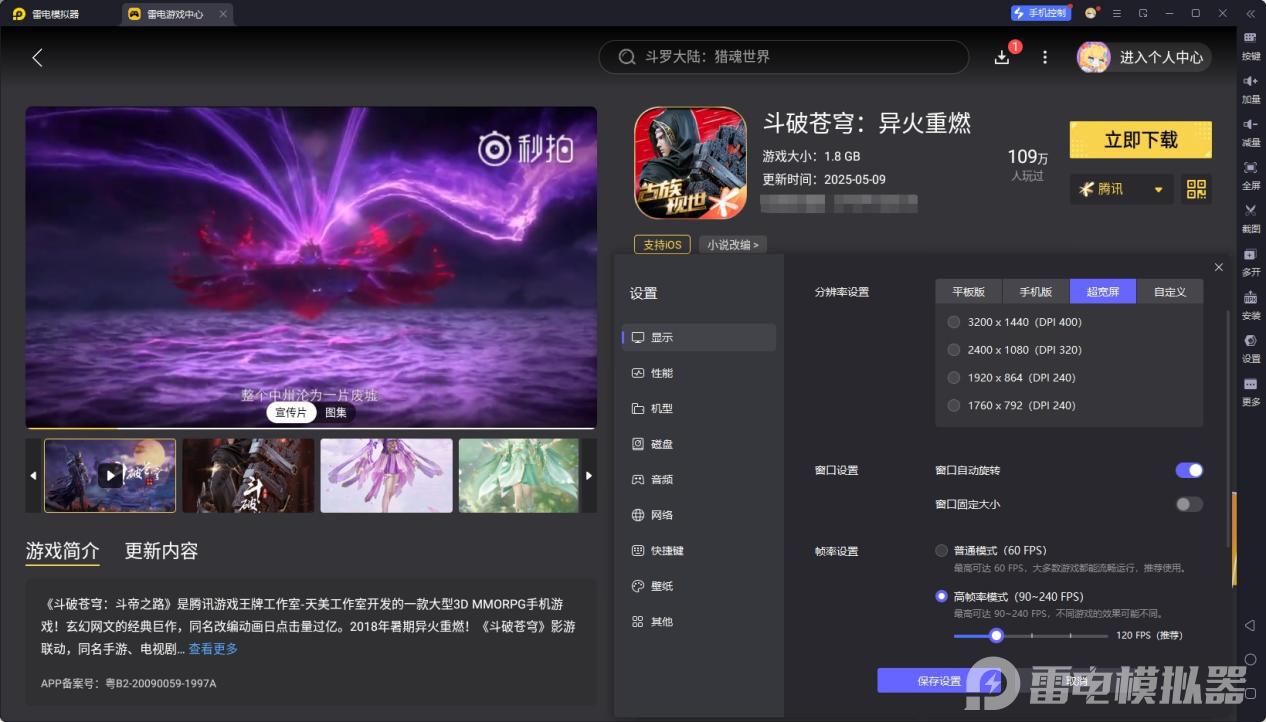Open the 快捷键 settings section

pos(699,551)
